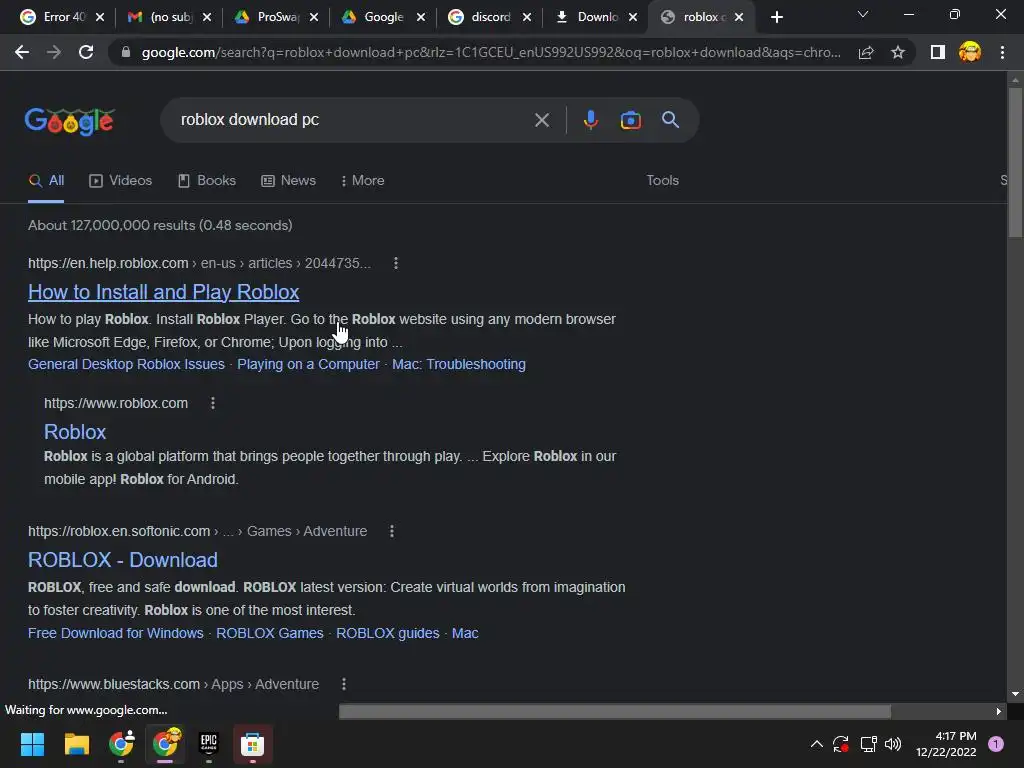Show hidden system tray icons

tap(816, 744)
